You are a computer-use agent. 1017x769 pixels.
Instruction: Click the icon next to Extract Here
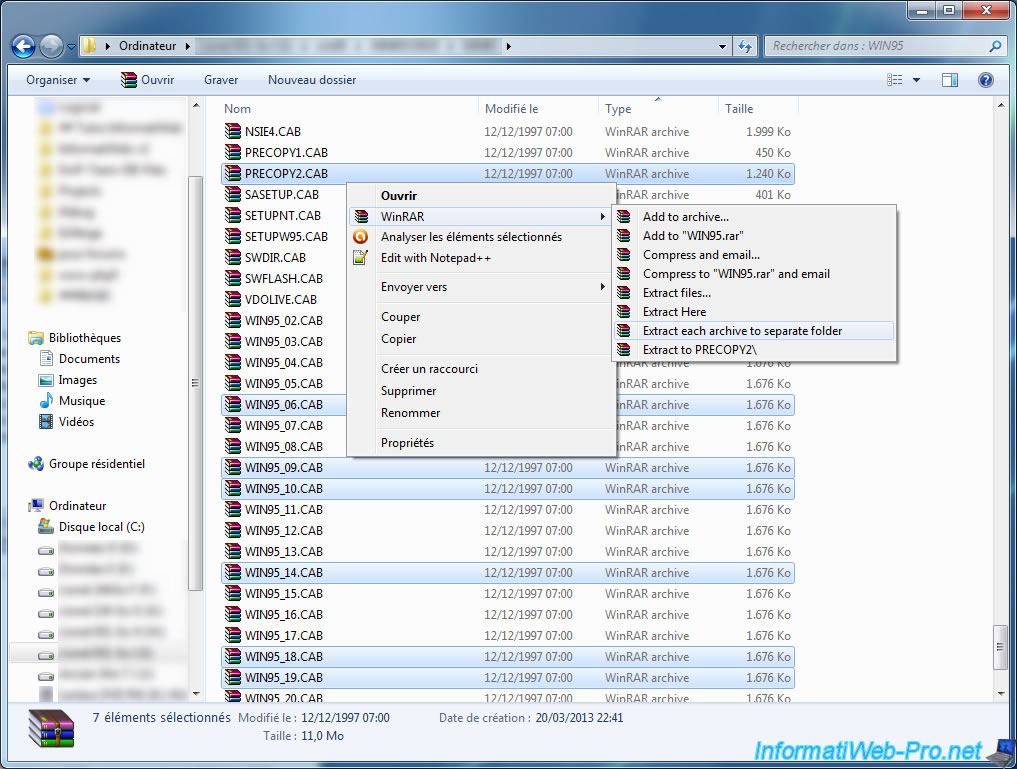pyautogui.click(x=624, y=312)
